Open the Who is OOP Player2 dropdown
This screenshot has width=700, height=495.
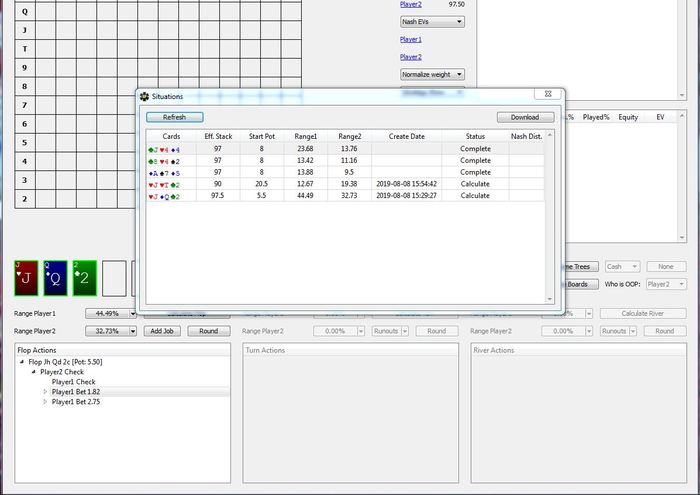coord(666,284)
